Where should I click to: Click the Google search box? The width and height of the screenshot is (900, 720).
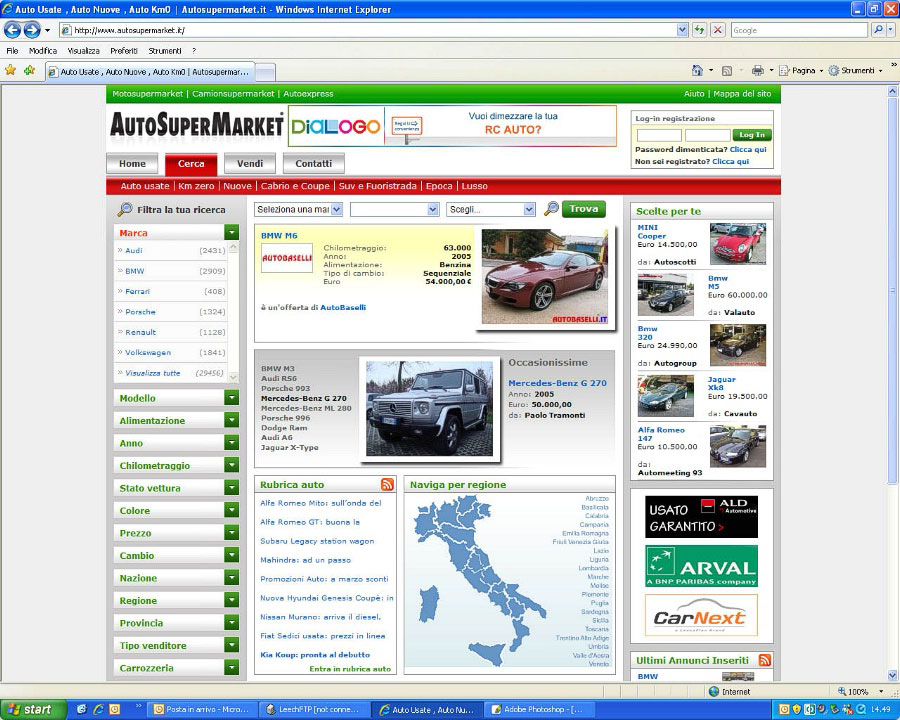coord(800,30)
